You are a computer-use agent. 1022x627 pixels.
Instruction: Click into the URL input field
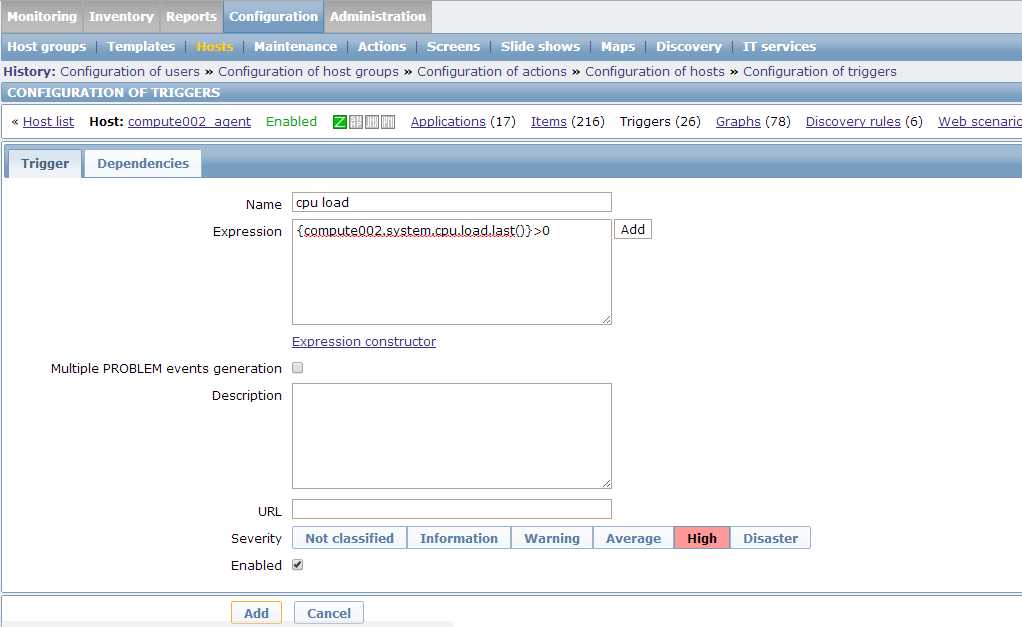[x=452, y=510]
